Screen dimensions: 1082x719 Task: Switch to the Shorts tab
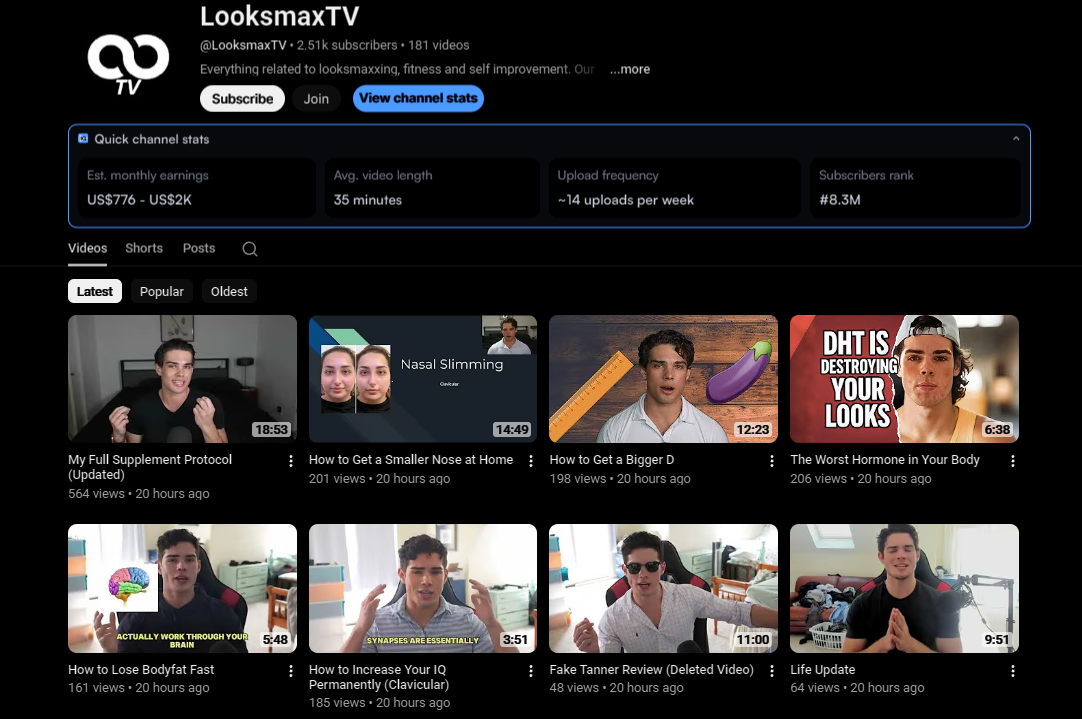[x=144, y=248]
